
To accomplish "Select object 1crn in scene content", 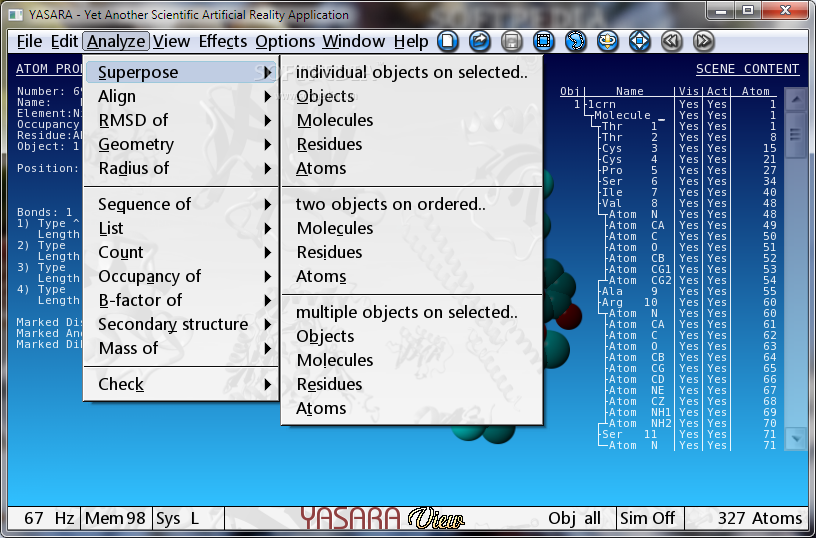I will click(x=602, y=104).
